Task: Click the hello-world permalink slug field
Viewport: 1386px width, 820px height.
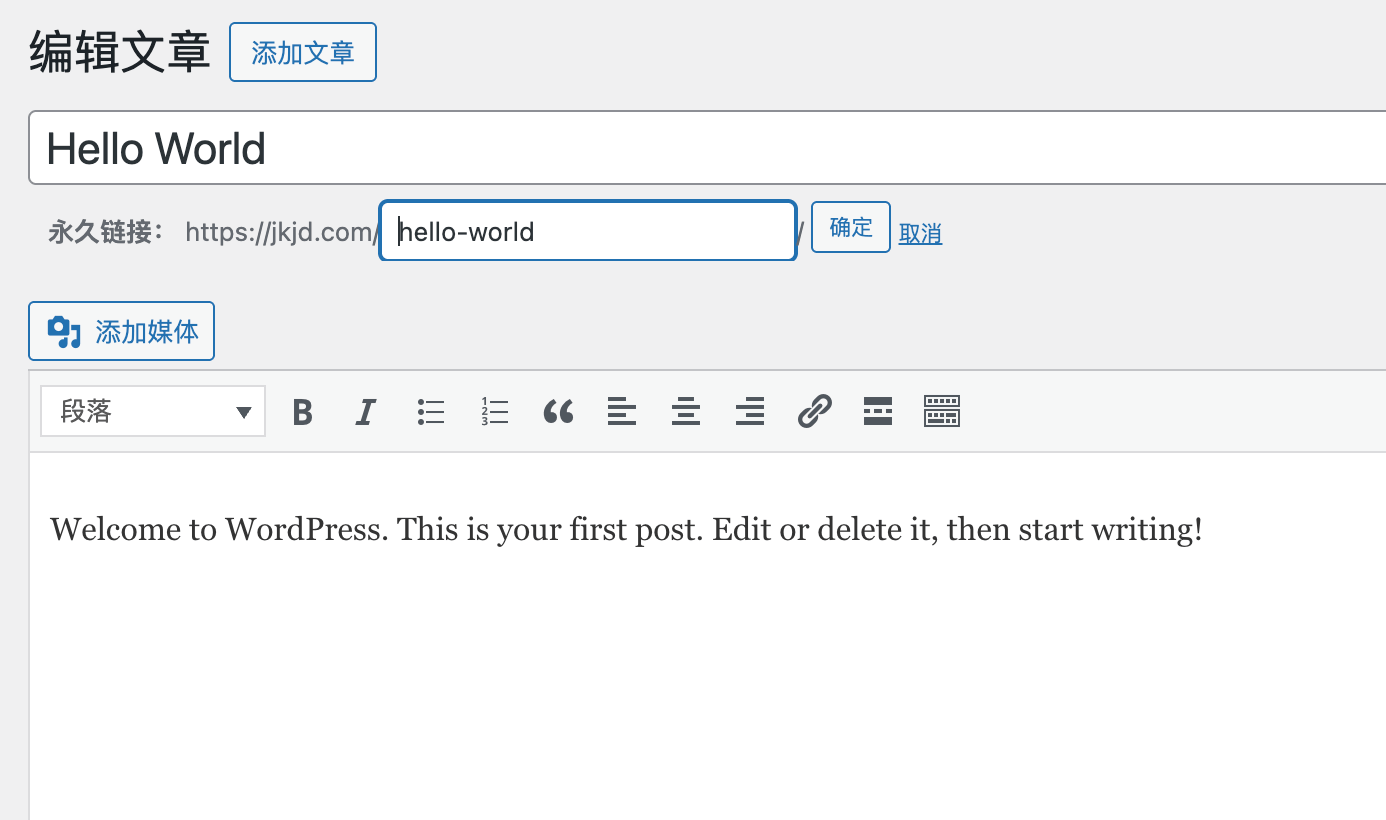Action: point(588,232)
